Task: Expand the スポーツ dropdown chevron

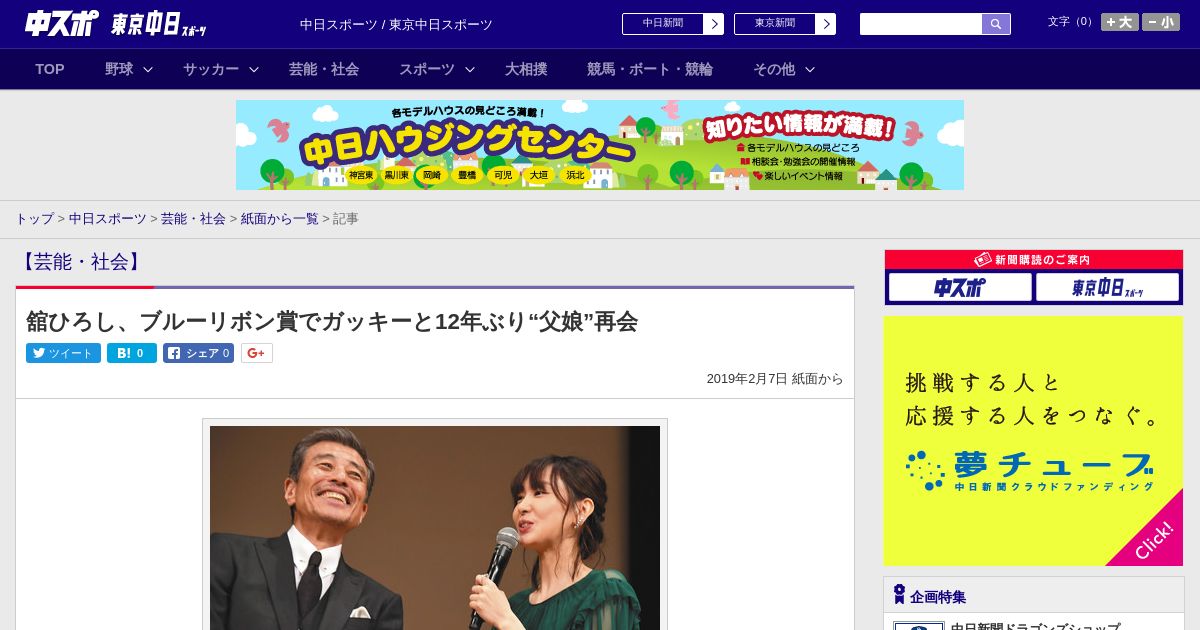Action: 470,69
